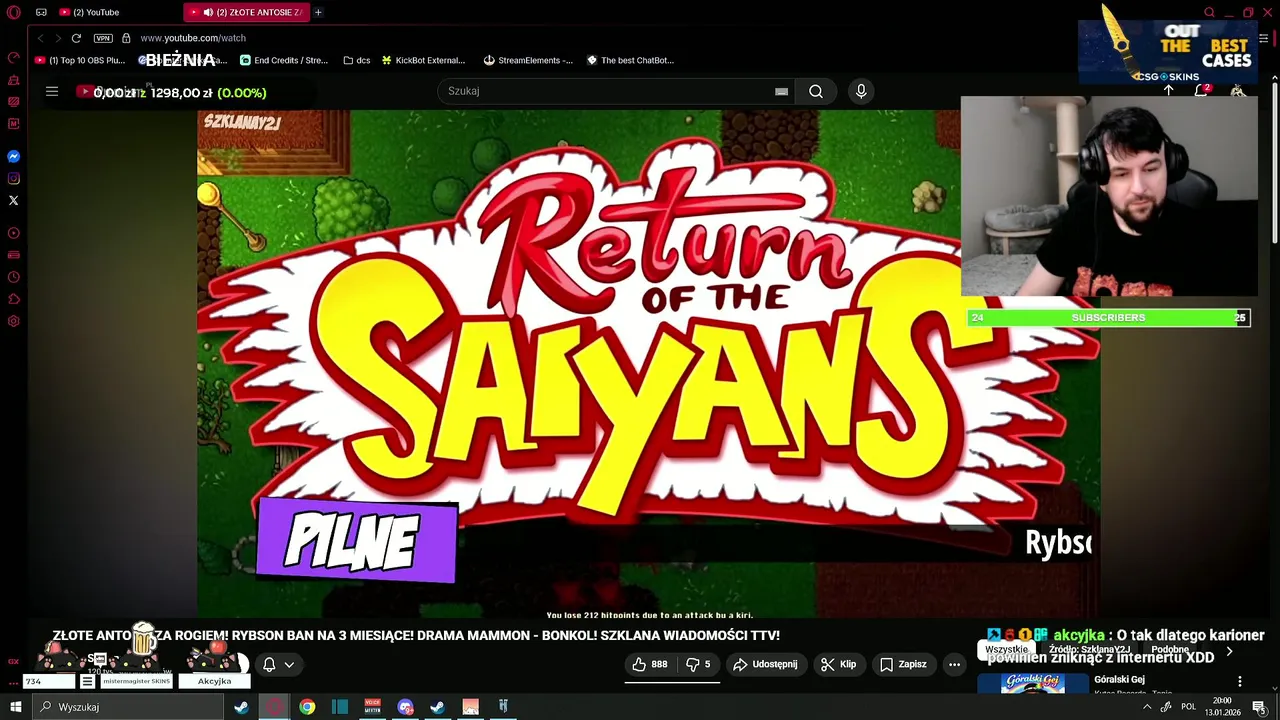Open Instagram in Opera sidebar
This screenshot has width=1280, height=720.
13,179
